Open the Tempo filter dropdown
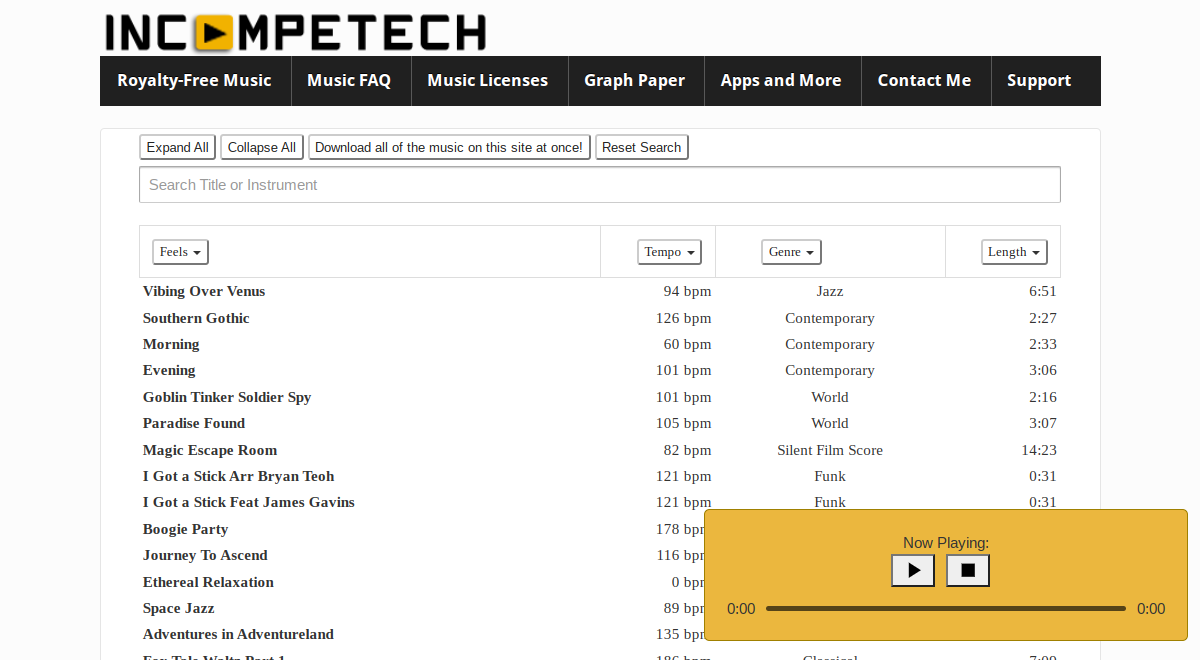 [669, 252]
